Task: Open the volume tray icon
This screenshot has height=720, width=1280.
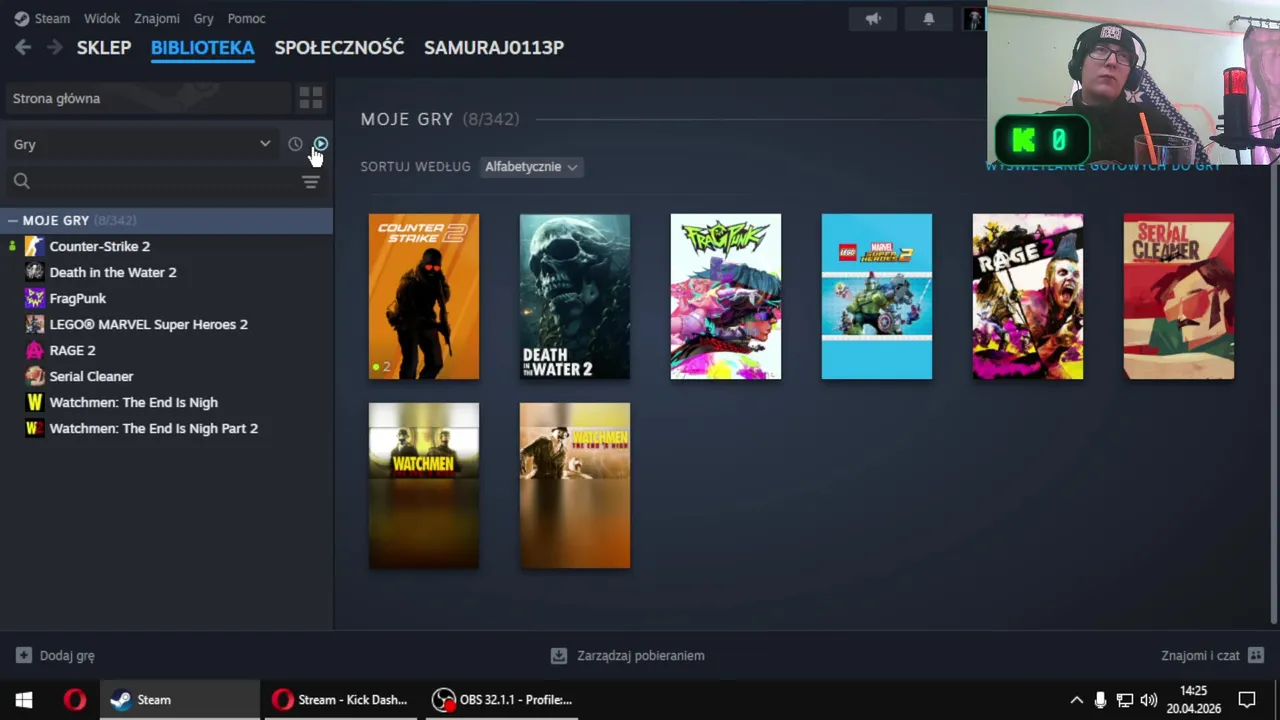Action: point(1149,700)
